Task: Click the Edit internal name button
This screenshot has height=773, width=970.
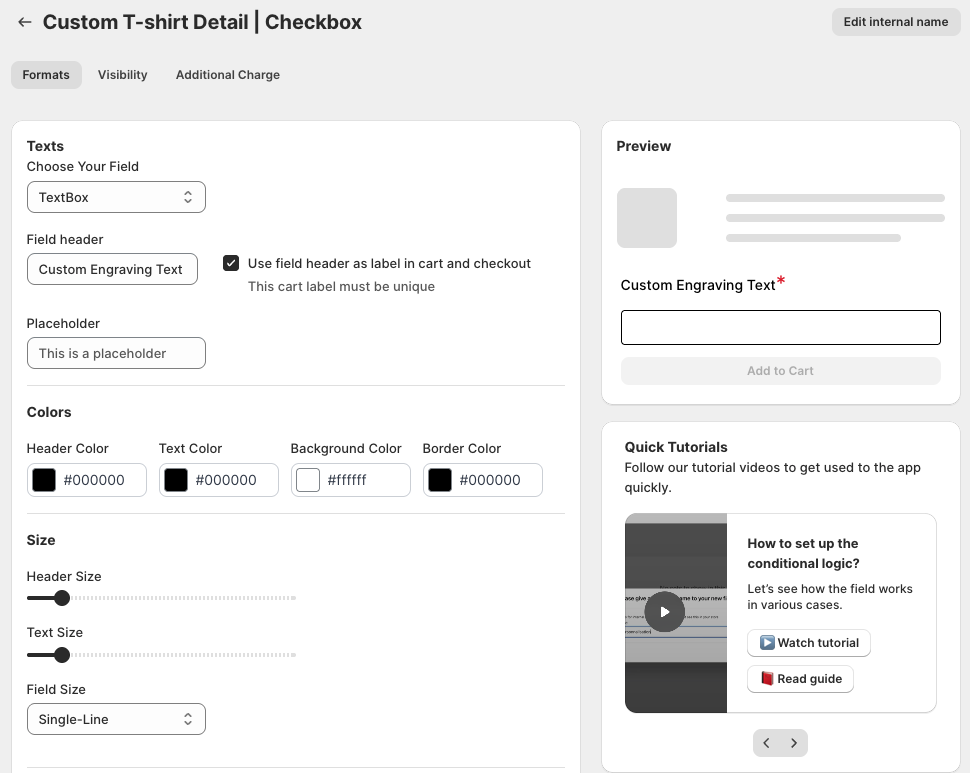Action: tap(895, 21)
